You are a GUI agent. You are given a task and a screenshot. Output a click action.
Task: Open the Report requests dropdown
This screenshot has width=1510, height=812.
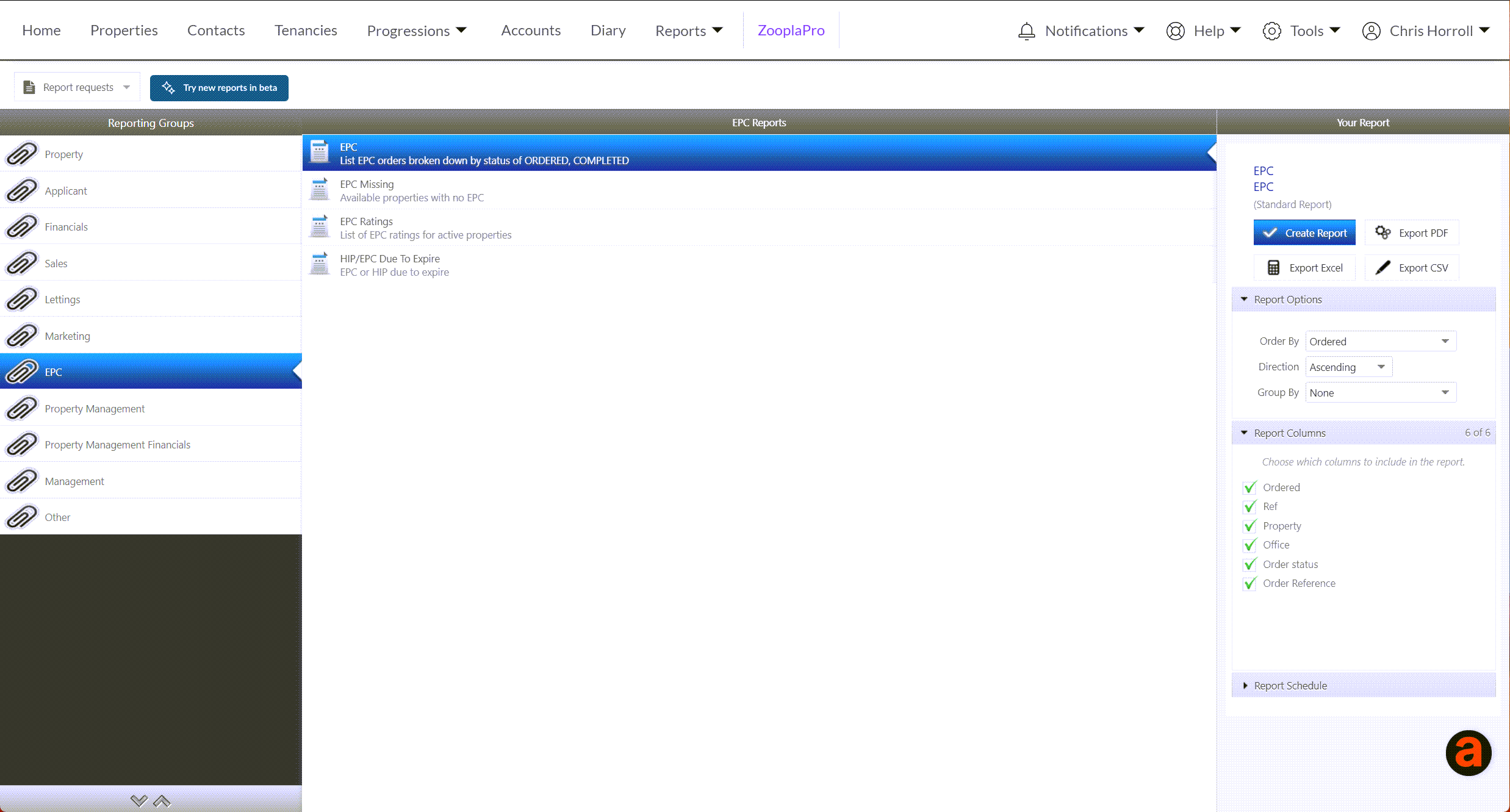coord(77,87)
